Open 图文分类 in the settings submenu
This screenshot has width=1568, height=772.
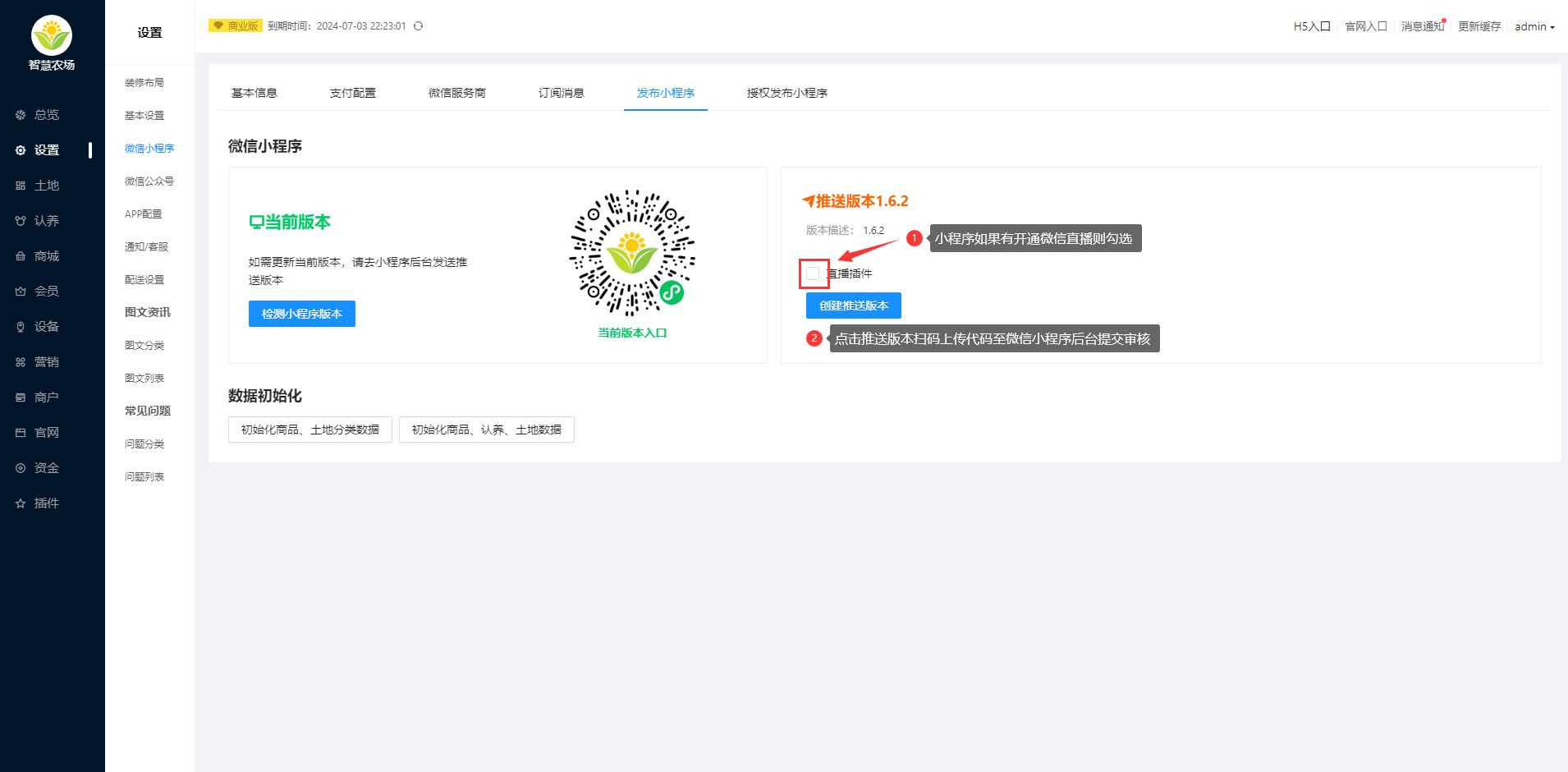(144, 346)
